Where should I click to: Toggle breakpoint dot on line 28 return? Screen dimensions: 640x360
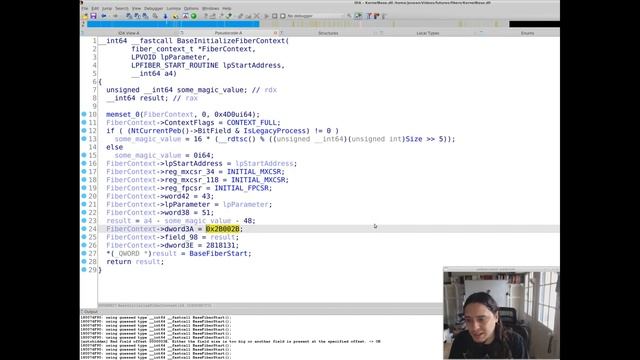[84, 261]
